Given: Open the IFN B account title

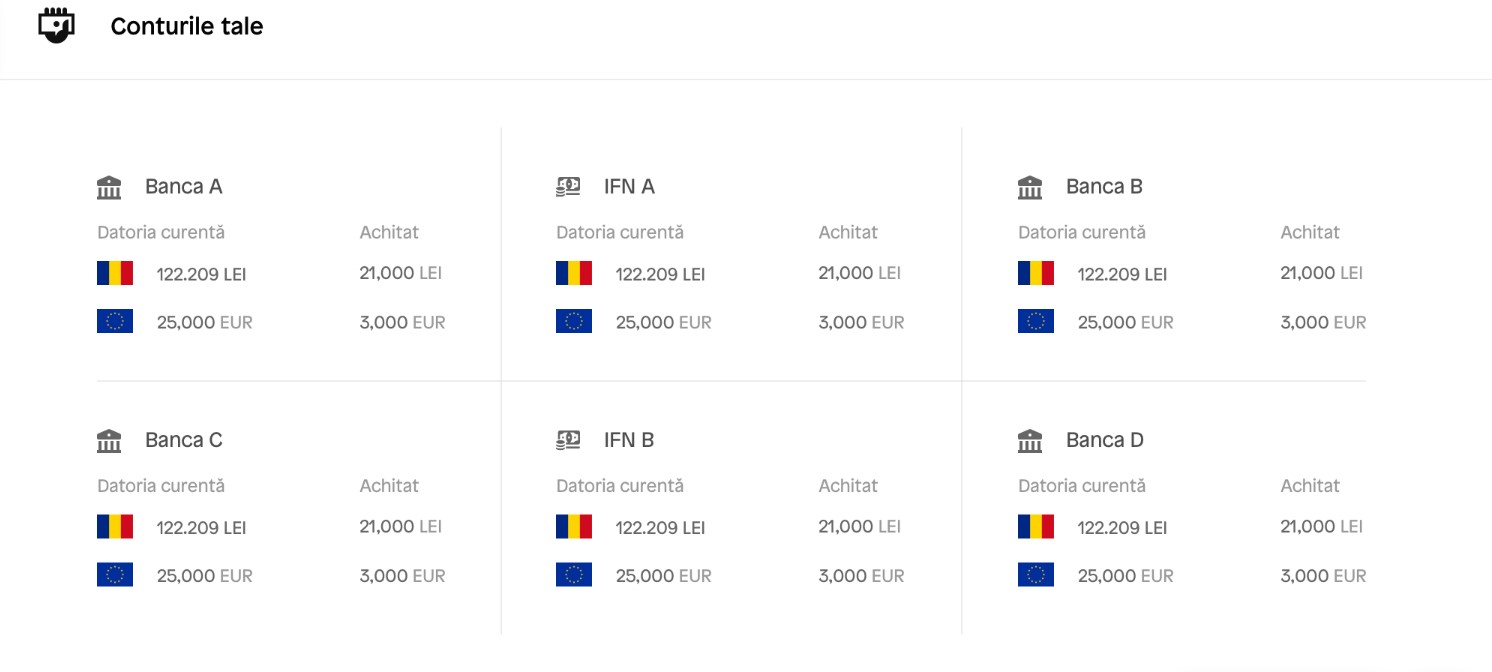Looking at the screenshot, I should tap(629, 441).
